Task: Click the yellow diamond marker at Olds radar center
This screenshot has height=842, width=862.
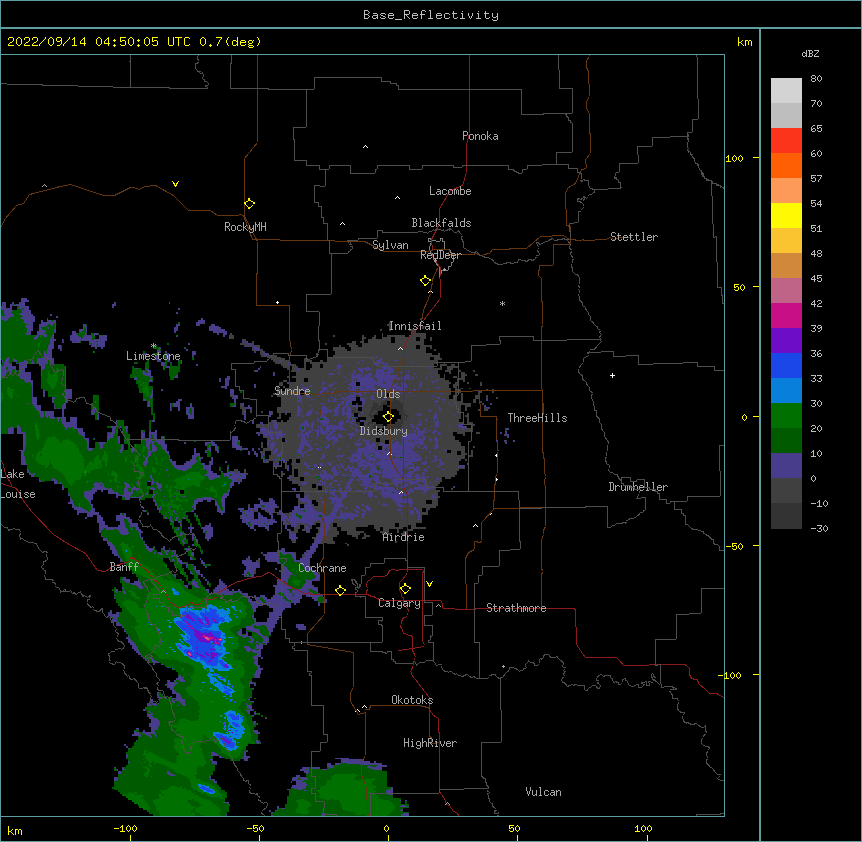Action: click(x=388, y=417)
